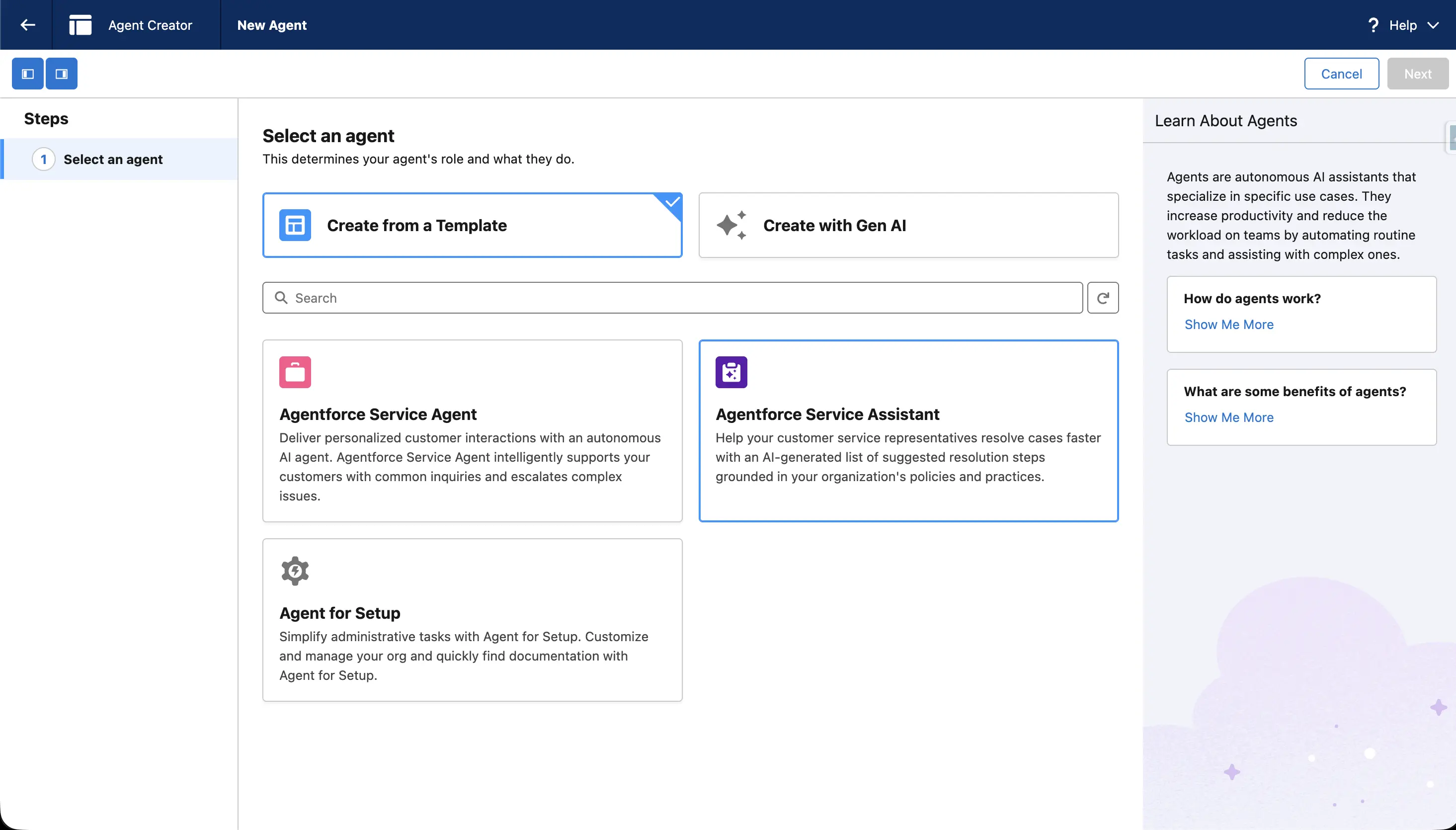Image resolution: width=1456 pixels, height=830 pixels.
Task: Click the refresh icon beside the search bar
Action: click(x=1103, y=297)
